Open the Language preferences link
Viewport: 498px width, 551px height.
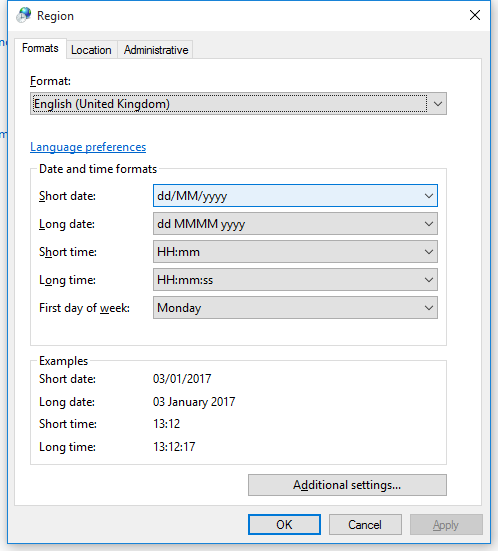pos(88,147)
